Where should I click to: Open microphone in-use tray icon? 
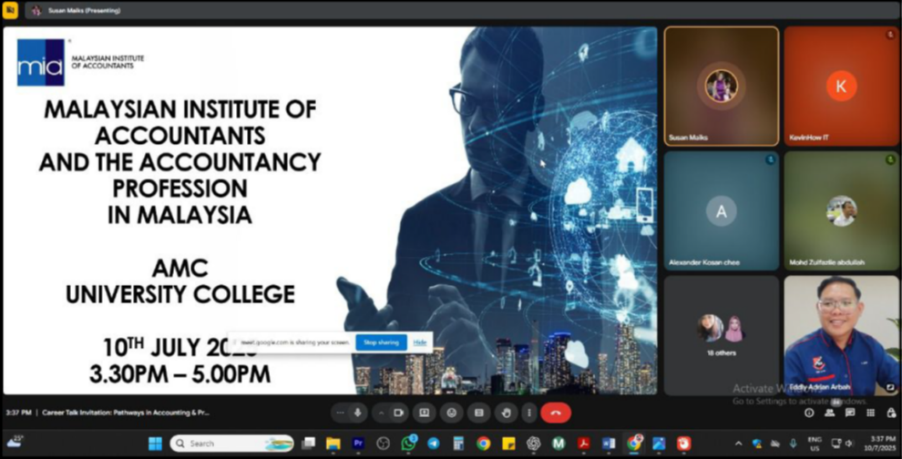pos(793,443)
